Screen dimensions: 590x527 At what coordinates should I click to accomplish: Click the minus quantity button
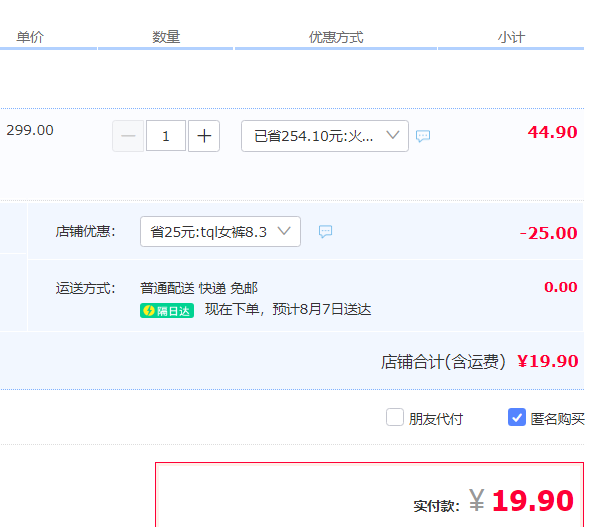tap(128, 136)
